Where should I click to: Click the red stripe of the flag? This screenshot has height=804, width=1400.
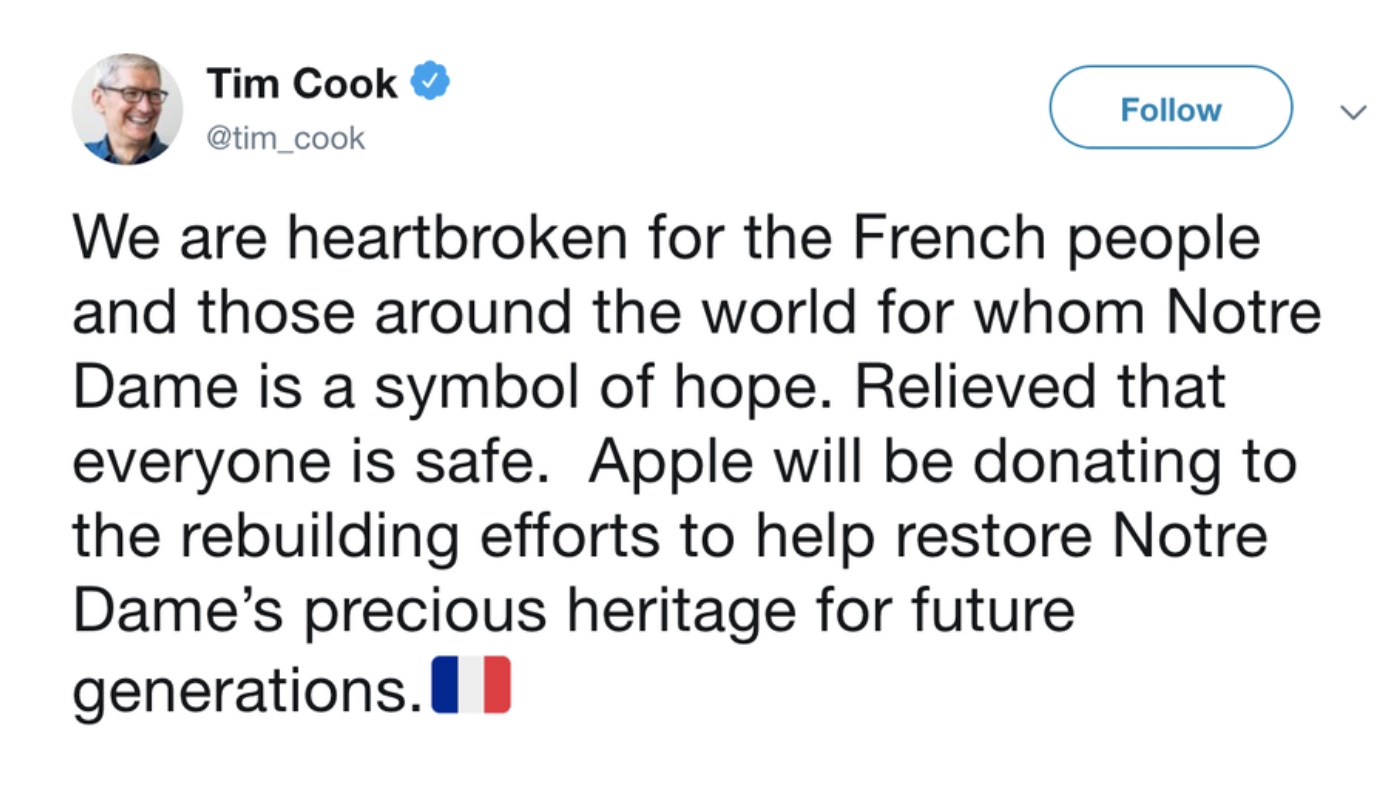pos(497,685)
